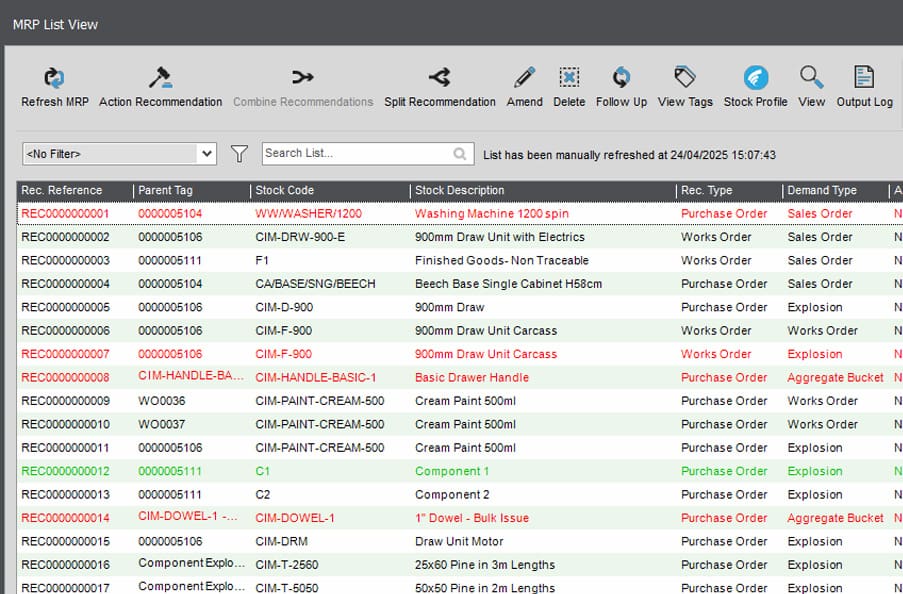903x594 pixels.
Task: Click the Component 2 description
Action: coord(452,495)
